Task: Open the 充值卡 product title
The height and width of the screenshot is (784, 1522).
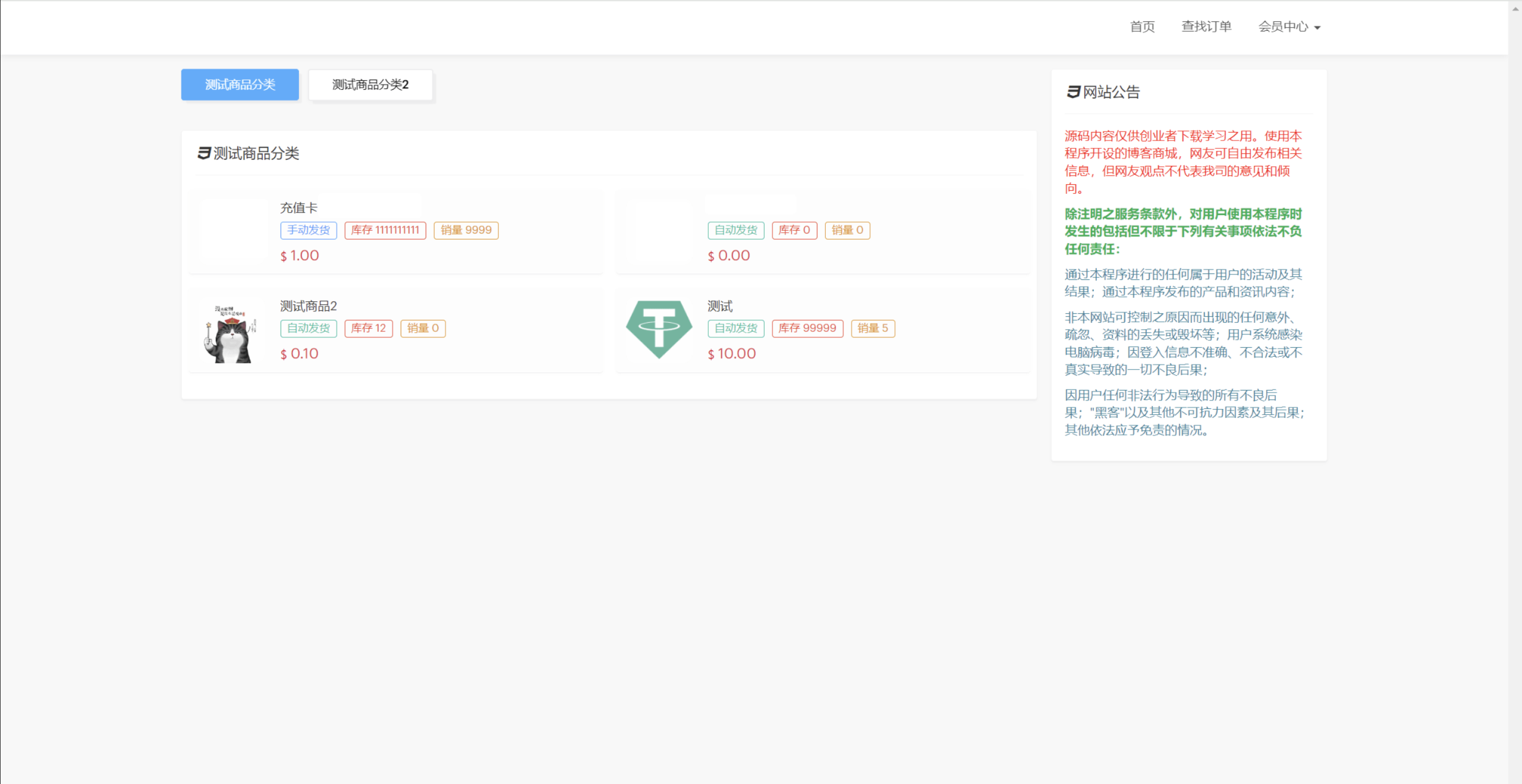Action: (x=298, y=208)
